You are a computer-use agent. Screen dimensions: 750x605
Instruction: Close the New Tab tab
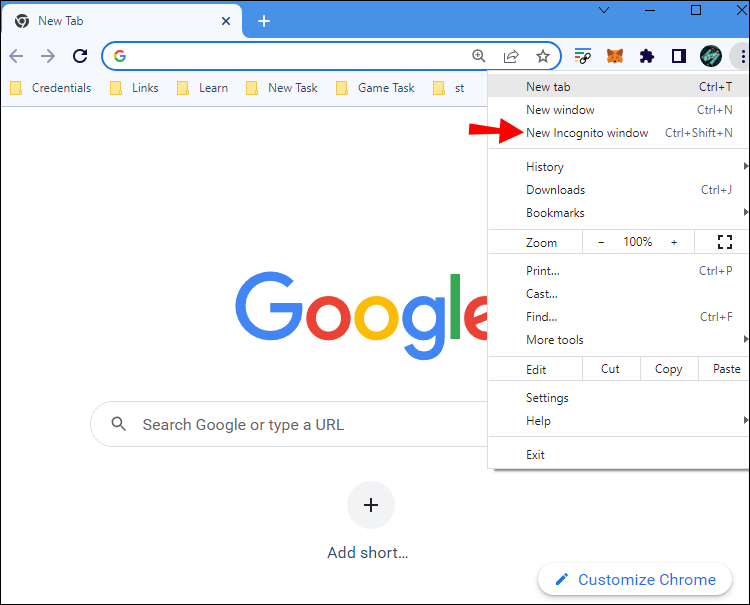[226, 21]
